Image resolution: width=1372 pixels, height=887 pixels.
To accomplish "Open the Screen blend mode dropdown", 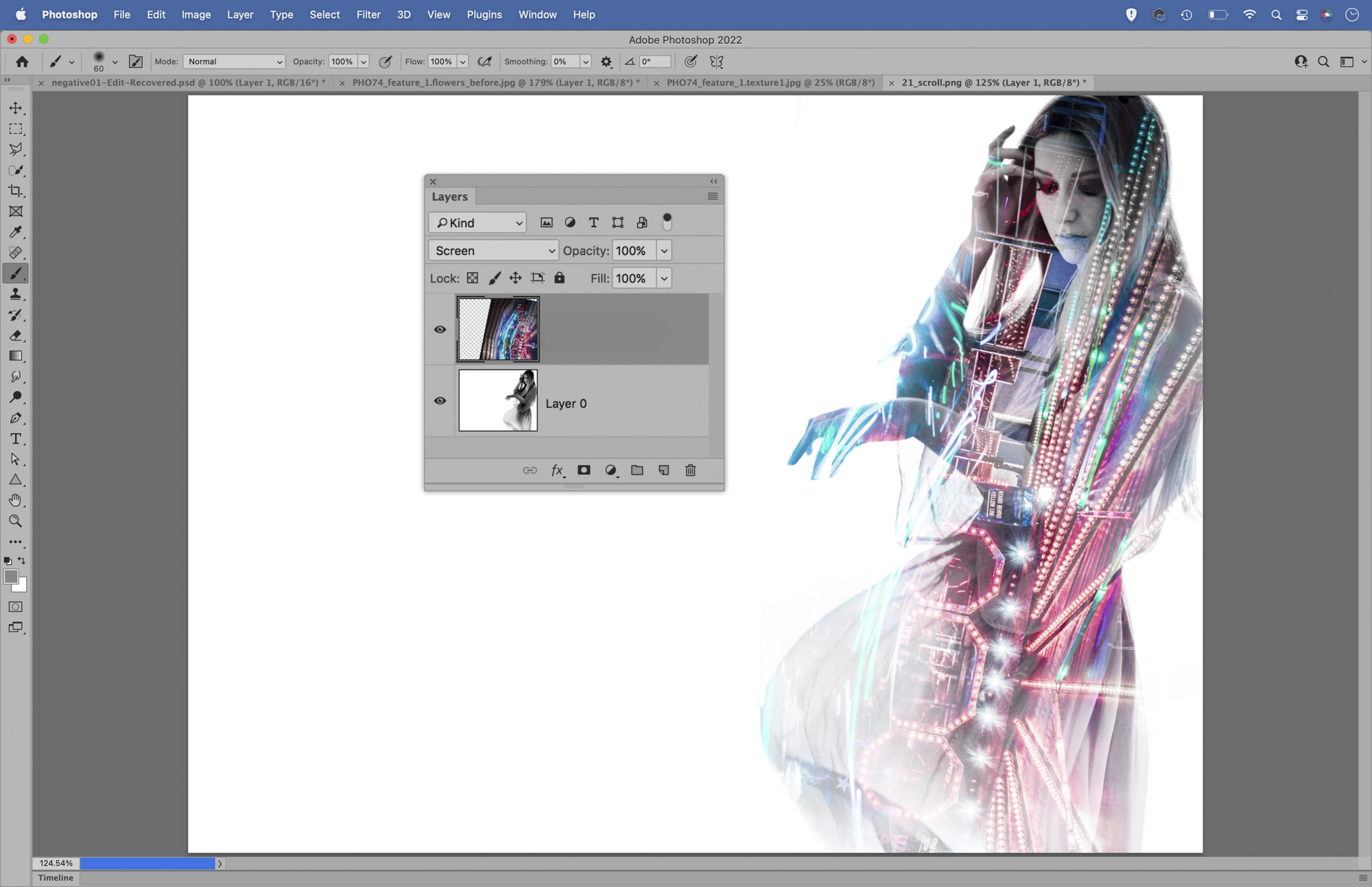I will [x=493, y=250].
